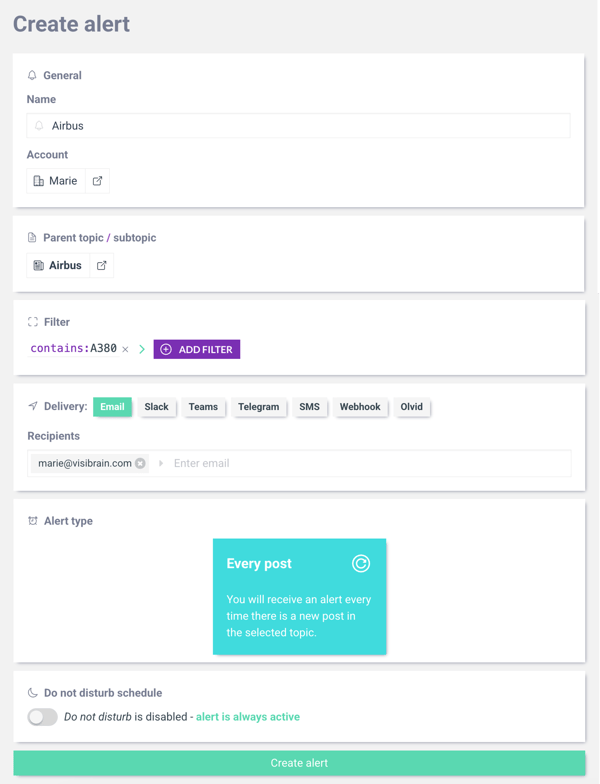The height and width of the screenshot is (784, 600).
Task: Remove the contains:A380 filter
Action: coord(125,350)
